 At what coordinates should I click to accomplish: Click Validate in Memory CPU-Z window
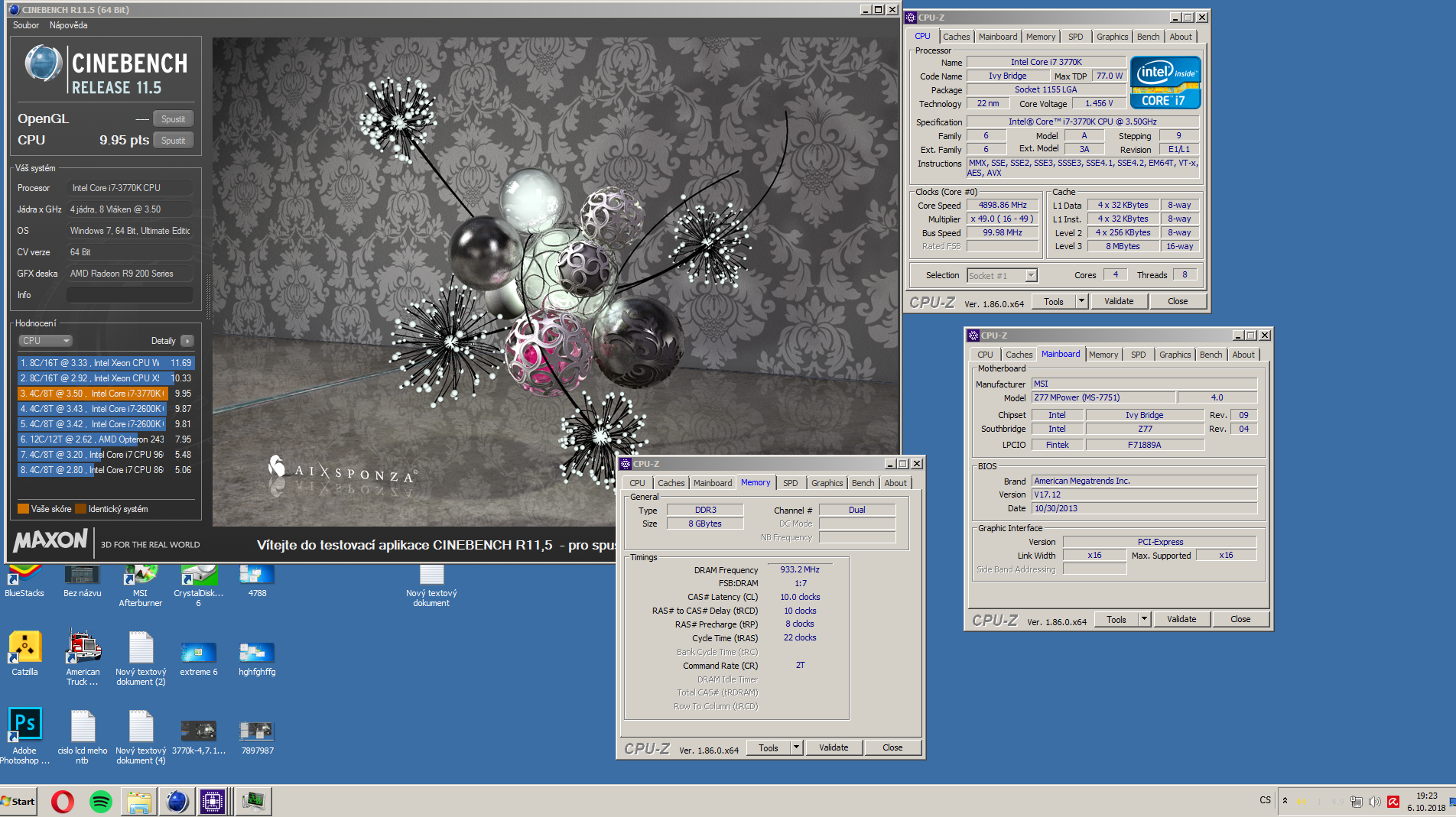point(834,748)
